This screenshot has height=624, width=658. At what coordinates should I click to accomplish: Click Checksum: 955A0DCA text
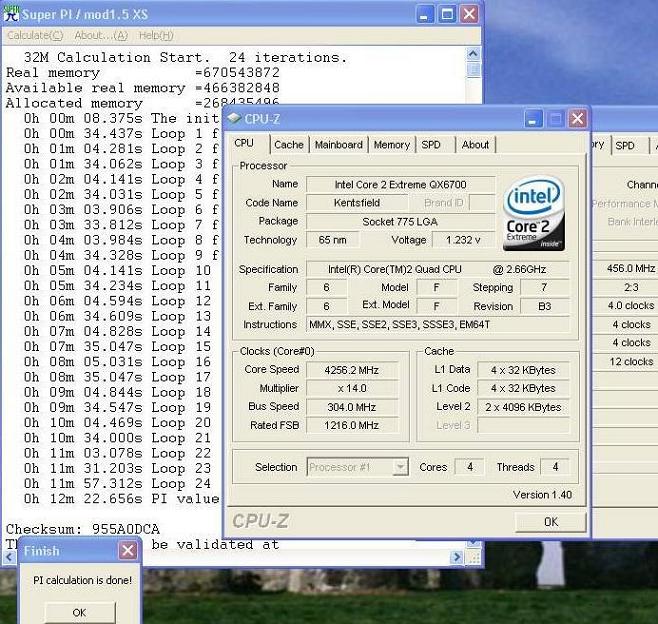coord(83,529)
